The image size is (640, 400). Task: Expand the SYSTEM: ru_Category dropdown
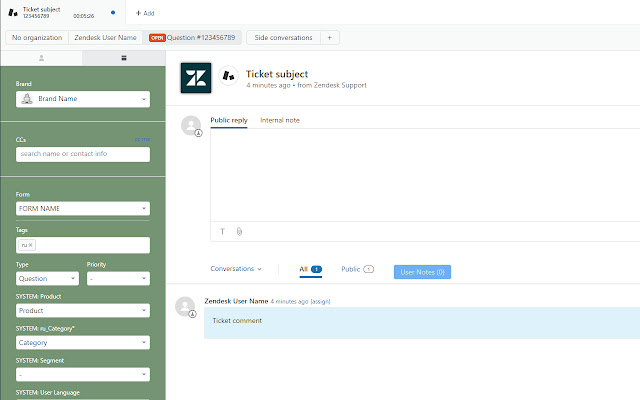point(83,343)
